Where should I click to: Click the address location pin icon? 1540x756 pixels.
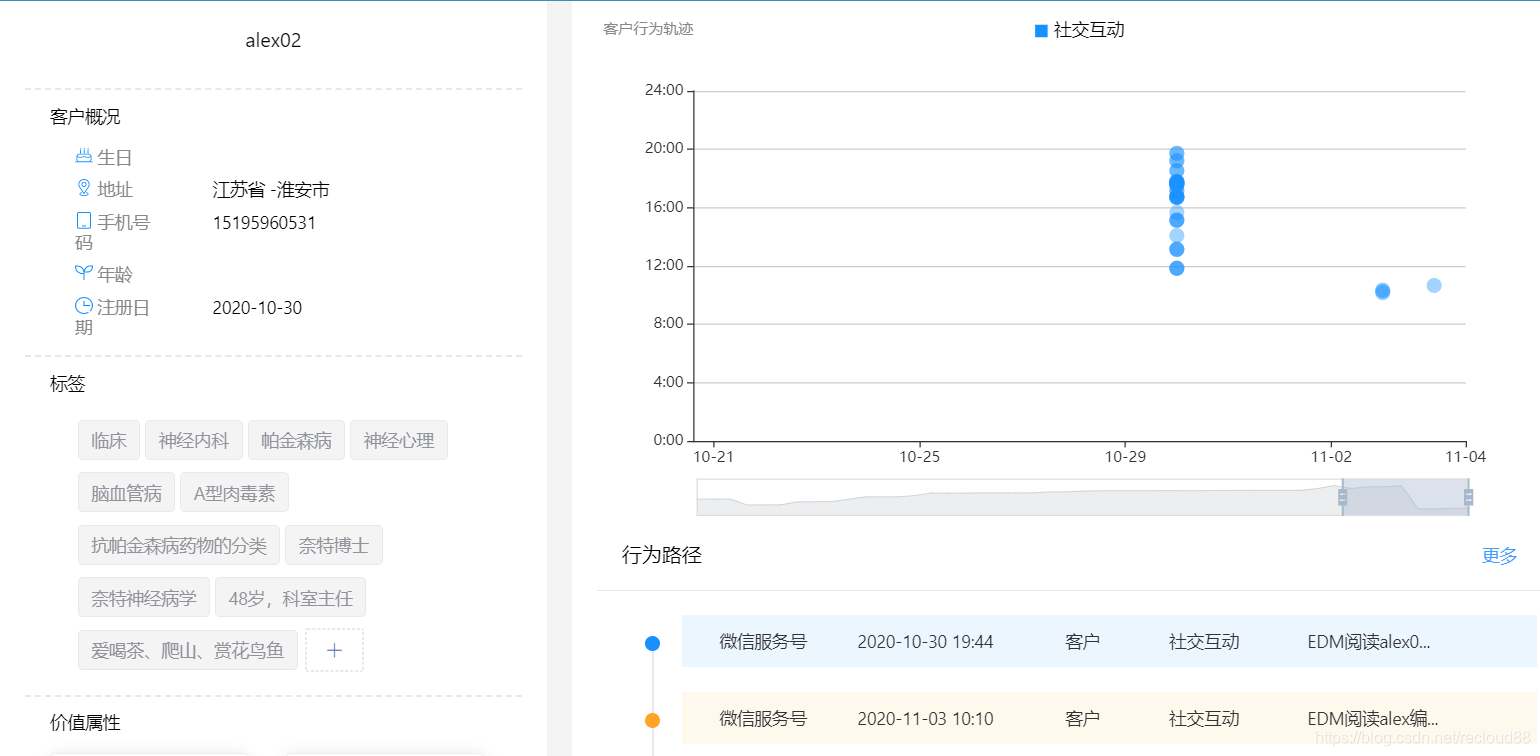84,188
